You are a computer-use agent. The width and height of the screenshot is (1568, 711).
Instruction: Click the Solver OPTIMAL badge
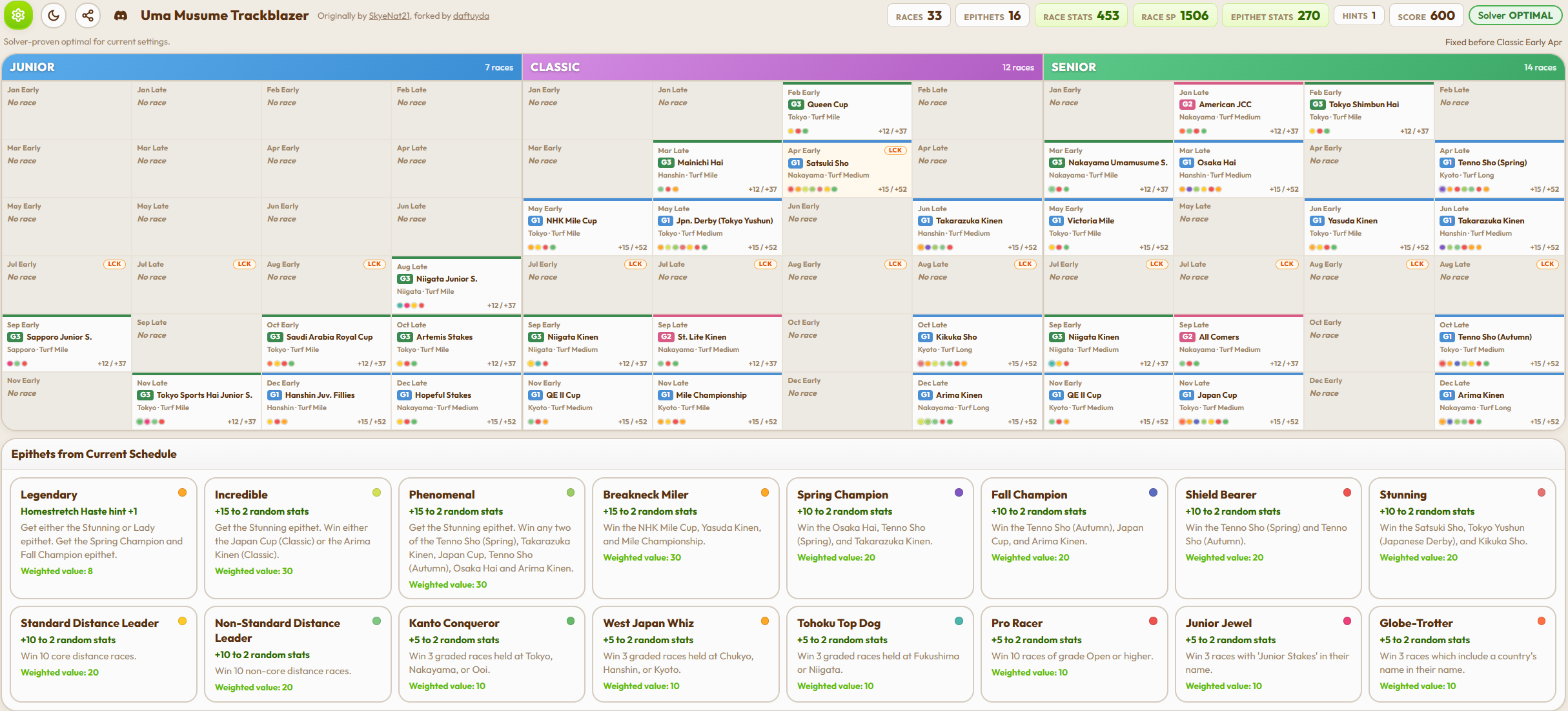(x=1515, y=15)
